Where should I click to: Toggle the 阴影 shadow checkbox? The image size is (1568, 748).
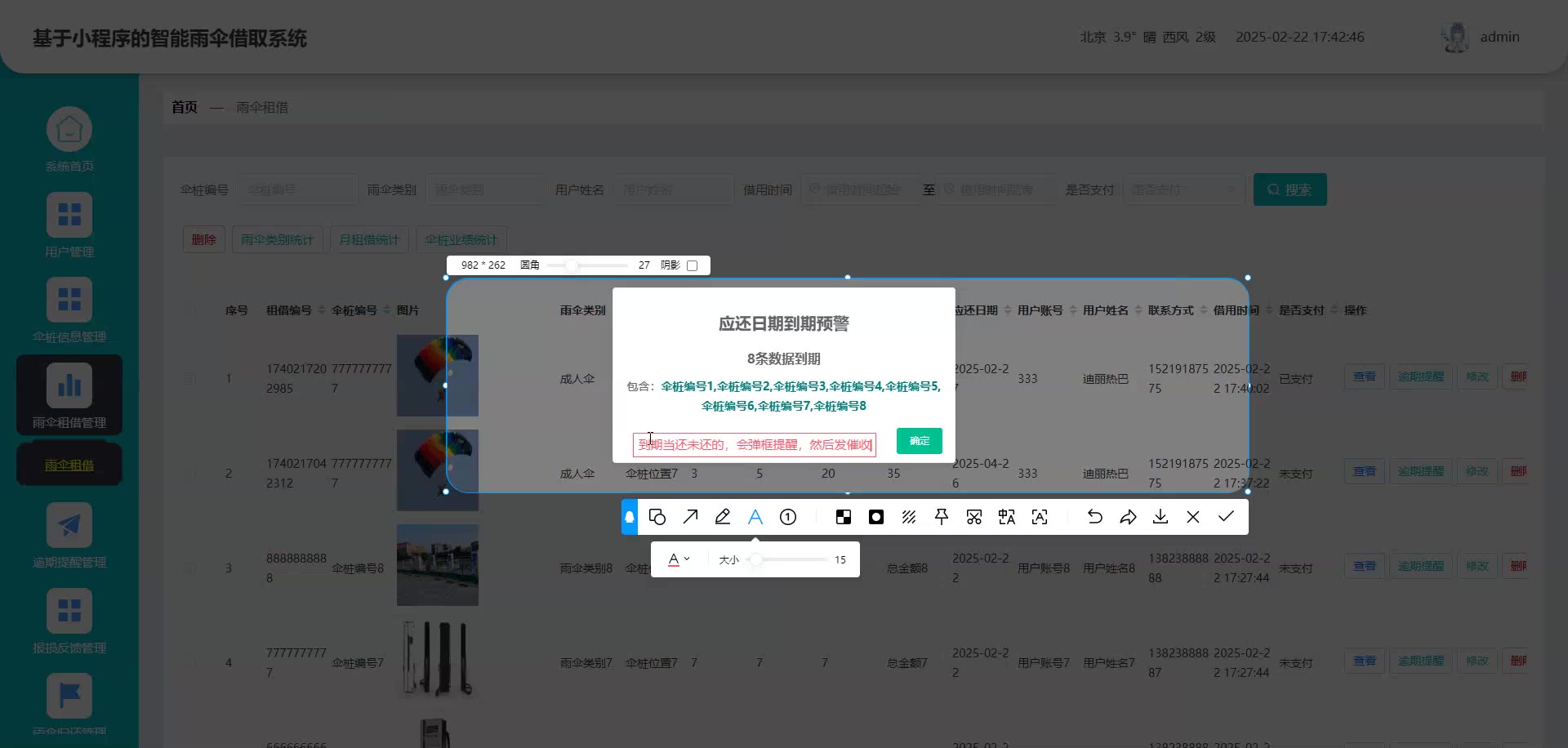pyautogui.click(x=693, y=265)
